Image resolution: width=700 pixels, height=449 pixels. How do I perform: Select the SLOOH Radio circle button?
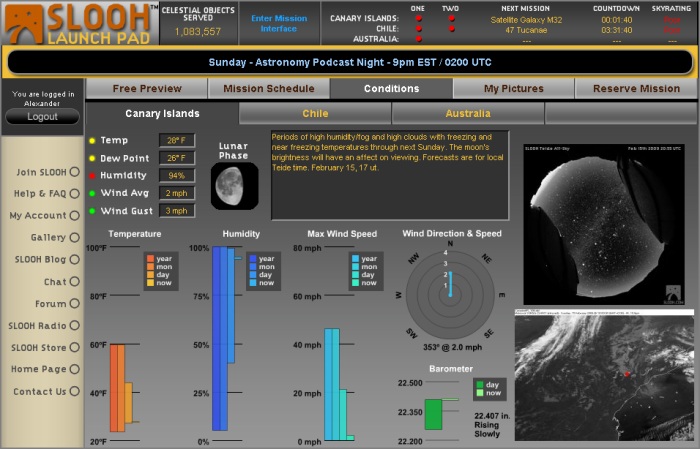(75, 325)
